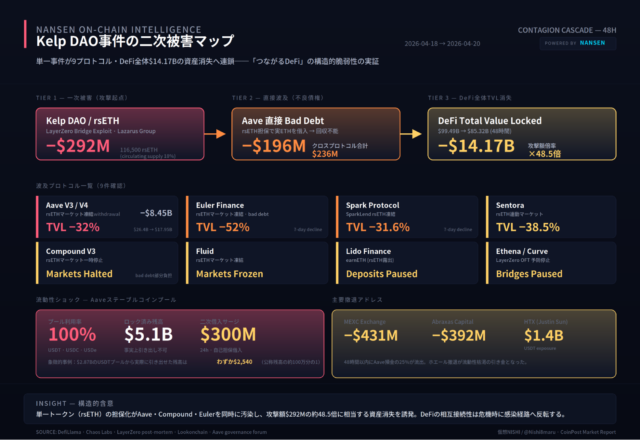The height and width of the screenshot is (440, 640).
Task: Click the 100% pool utilization figure
Action: tap(72, 333)
